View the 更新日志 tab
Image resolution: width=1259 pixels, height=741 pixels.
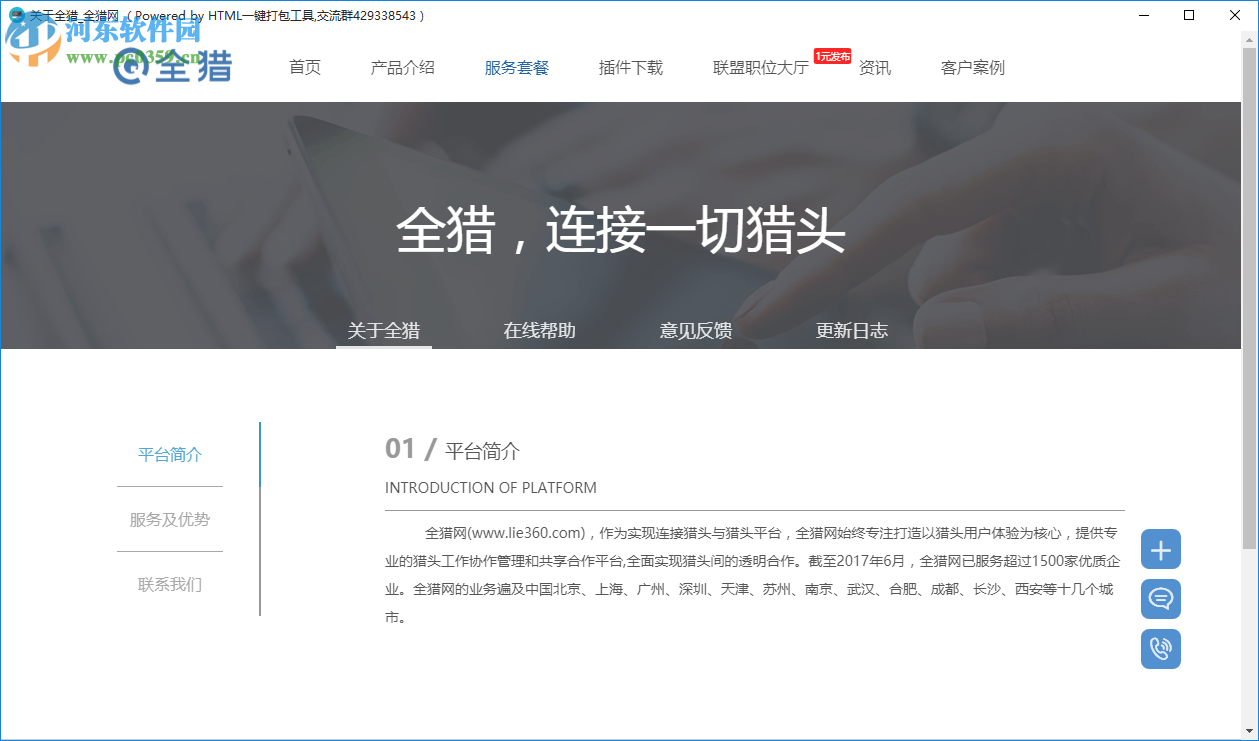pos(851,330)
